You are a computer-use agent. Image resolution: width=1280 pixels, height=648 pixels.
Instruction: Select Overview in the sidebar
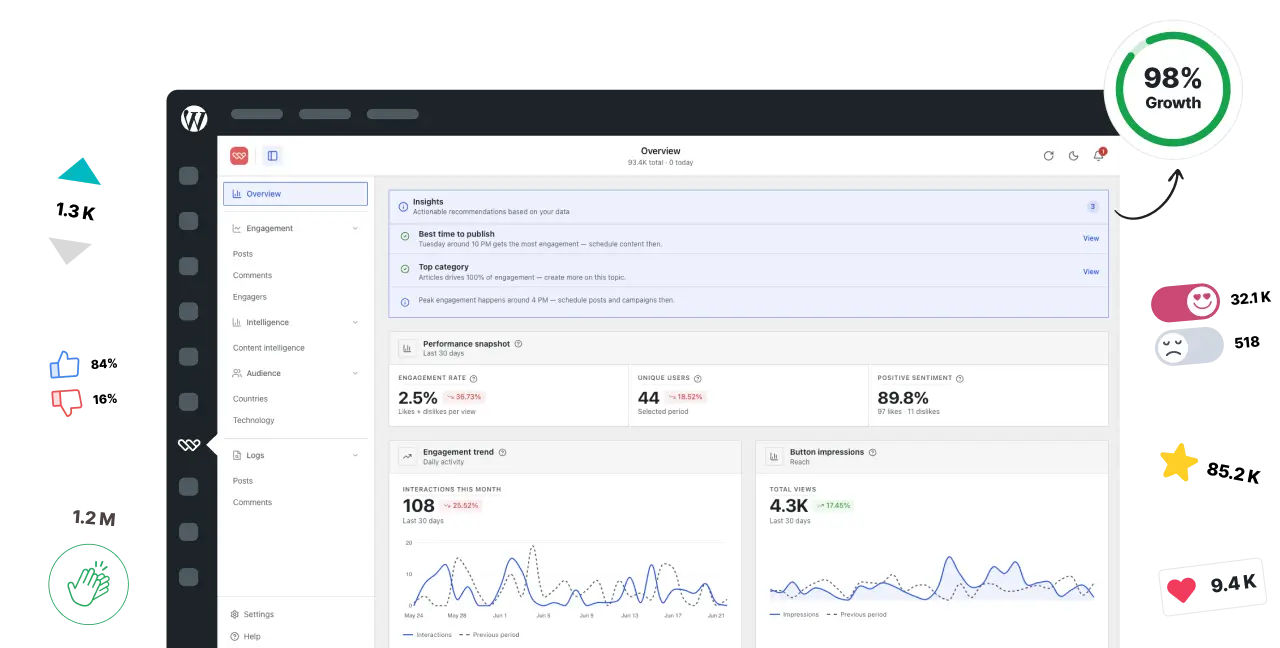point(295,194)
